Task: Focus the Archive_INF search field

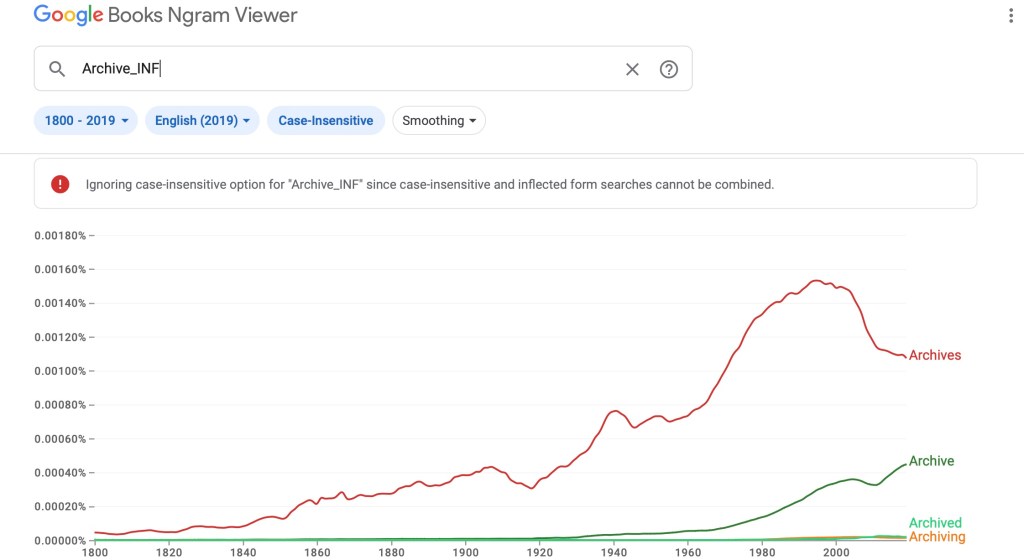Action: coord(340,69)
